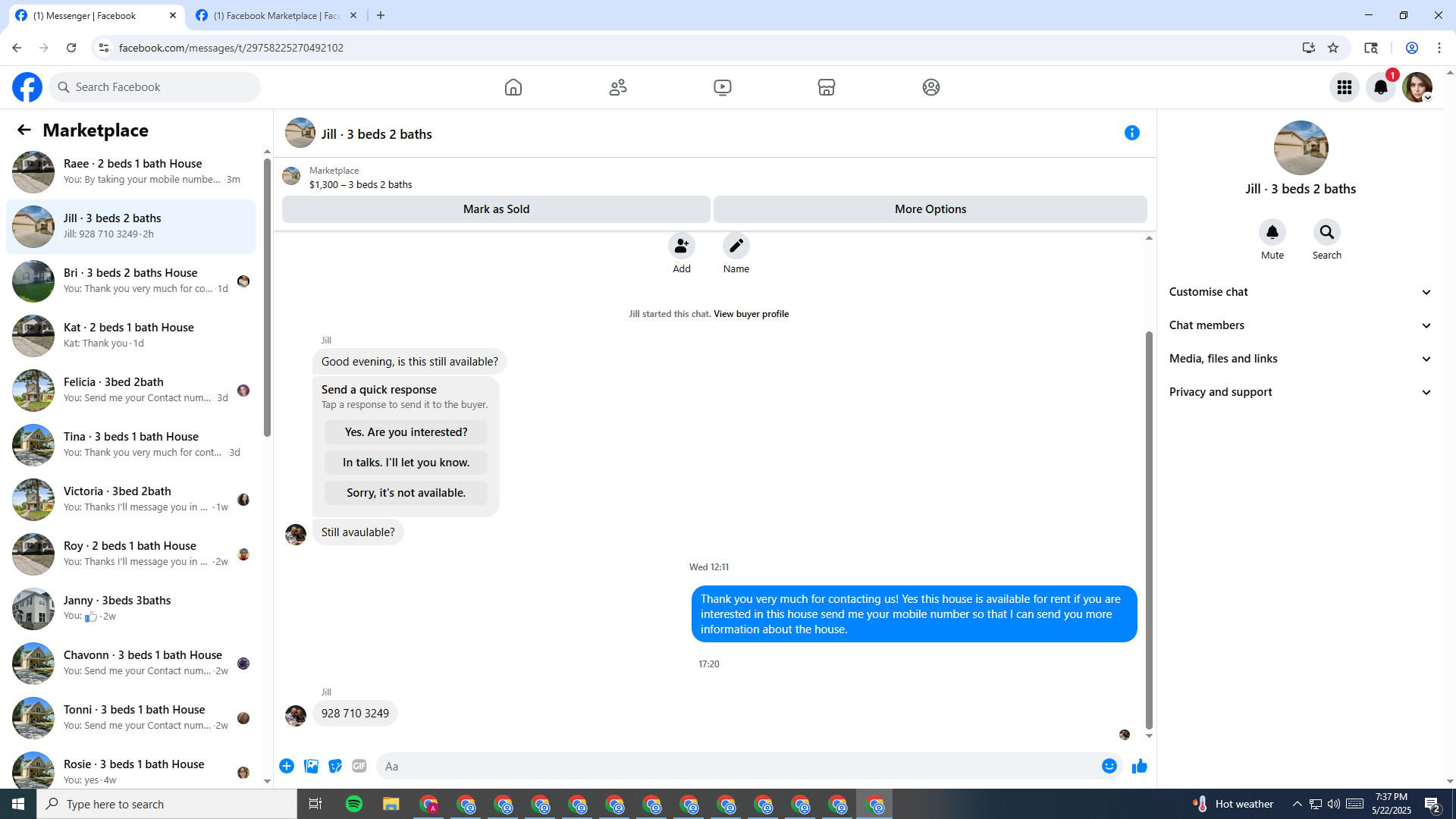Reload the page
The image size is (1456, 819).
tap(71, 48)
